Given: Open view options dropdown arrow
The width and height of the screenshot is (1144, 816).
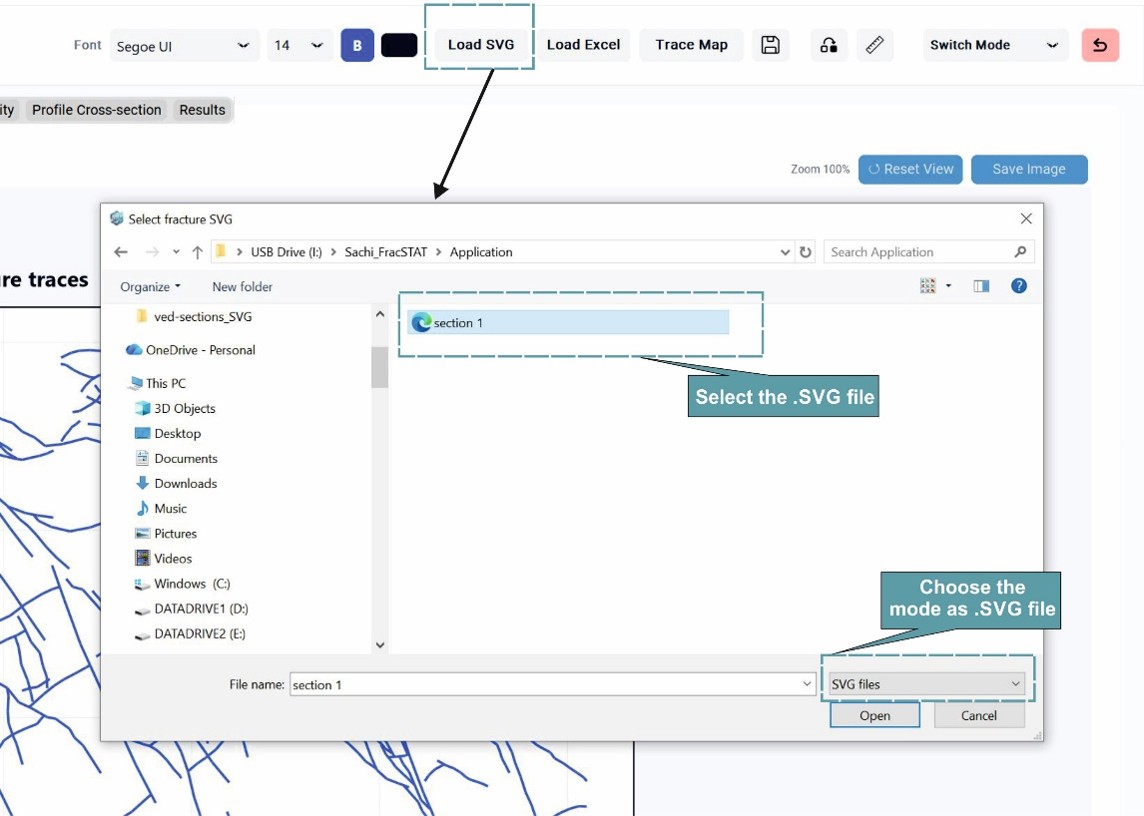Looking at the screenshot, I should pyautogui.click(x=948, y=286).
